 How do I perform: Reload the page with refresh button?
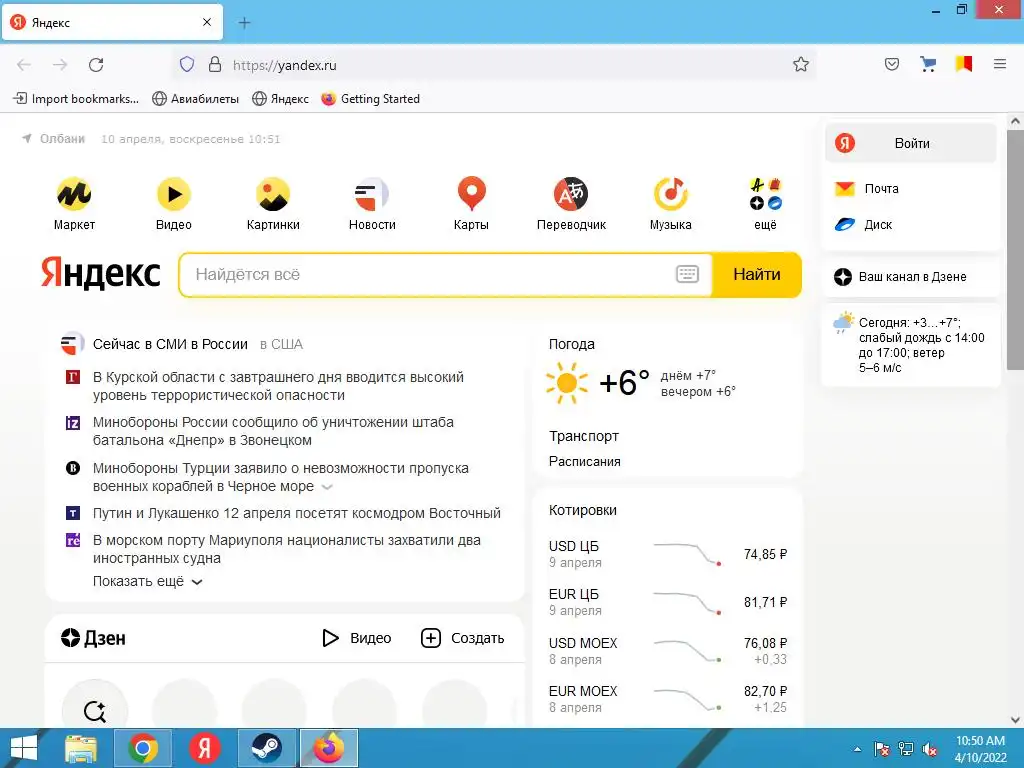click(x=96, y=65)
